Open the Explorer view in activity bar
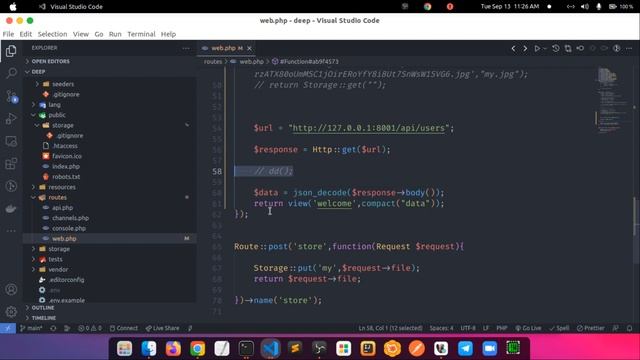Viewport: 640px width, 360px height. point(11,51)
